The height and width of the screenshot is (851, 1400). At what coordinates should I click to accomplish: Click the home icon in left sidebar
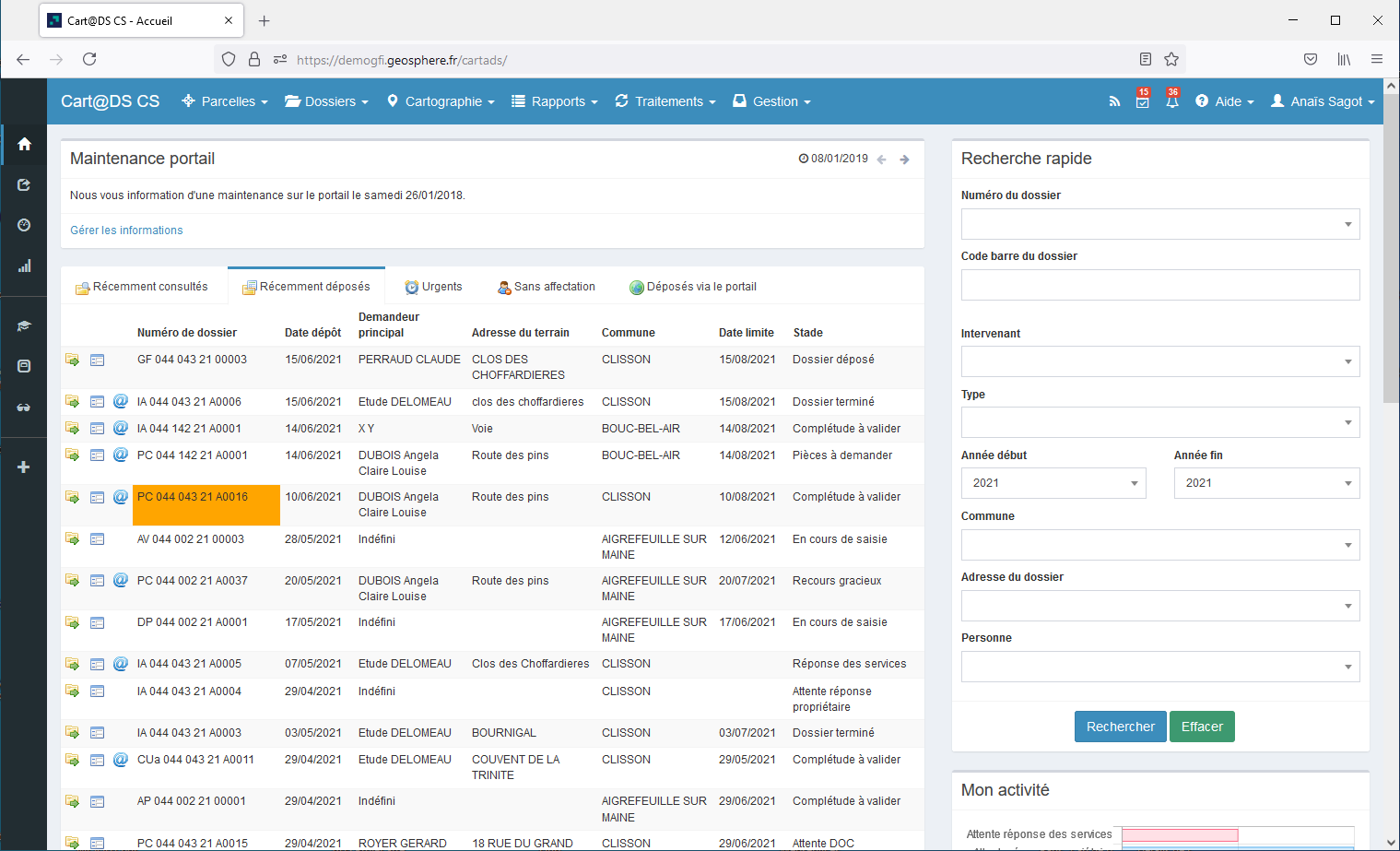[24, 144]
